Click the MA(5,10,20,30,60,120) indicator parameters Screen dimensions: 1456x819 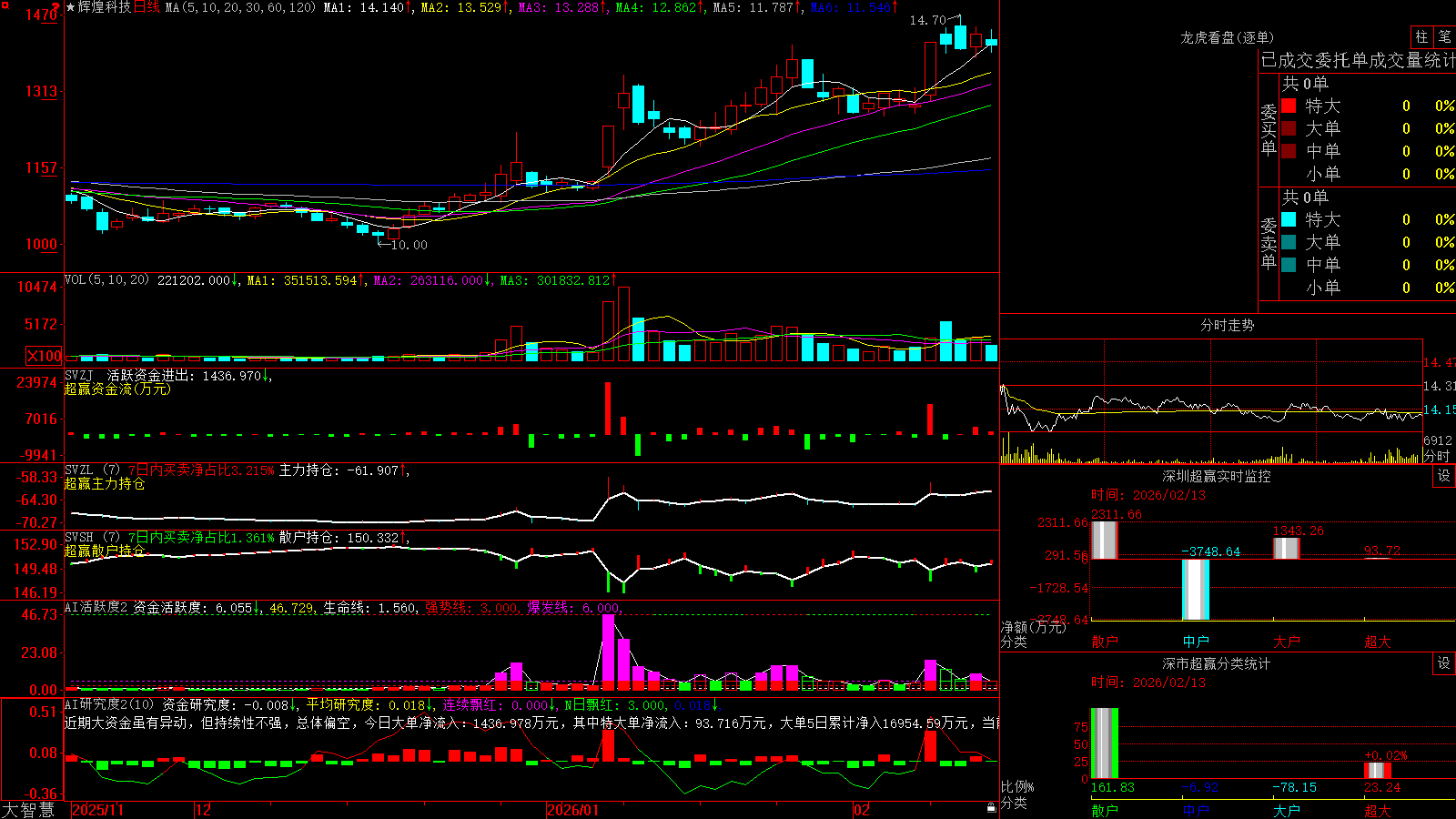[x=240, y=7]
